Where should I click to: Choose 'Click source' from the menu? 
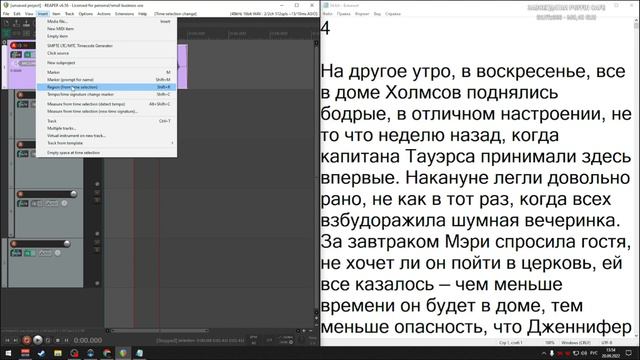click(x=107, y=53)
